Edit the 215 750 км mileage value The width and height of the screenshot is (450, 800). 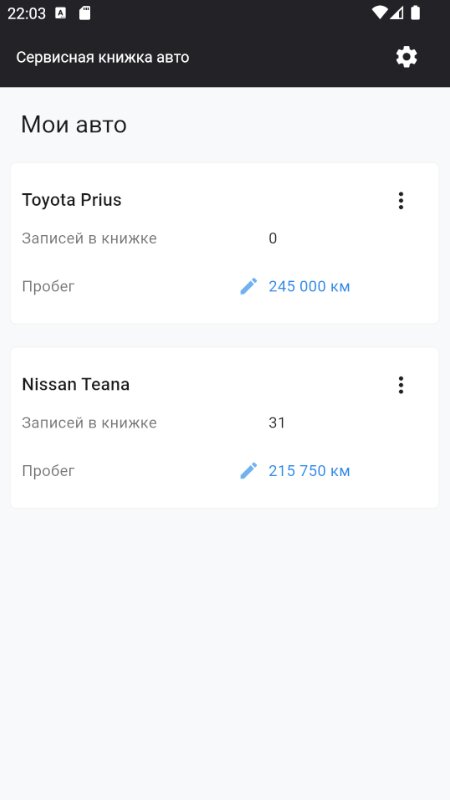pos(309,470)
